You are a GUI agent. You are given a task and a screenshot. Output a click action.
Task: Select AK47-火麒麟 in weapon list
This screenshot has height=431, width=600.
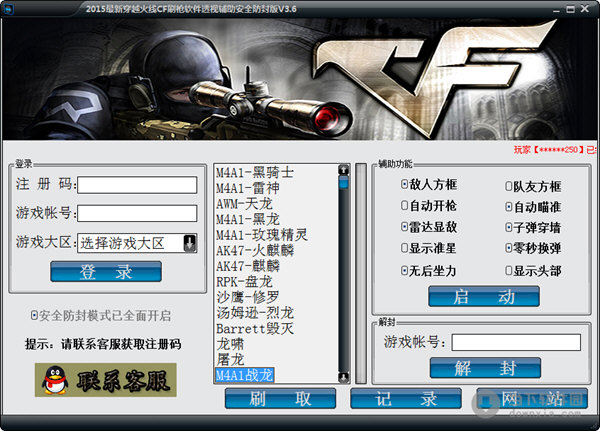pos(255,250)
